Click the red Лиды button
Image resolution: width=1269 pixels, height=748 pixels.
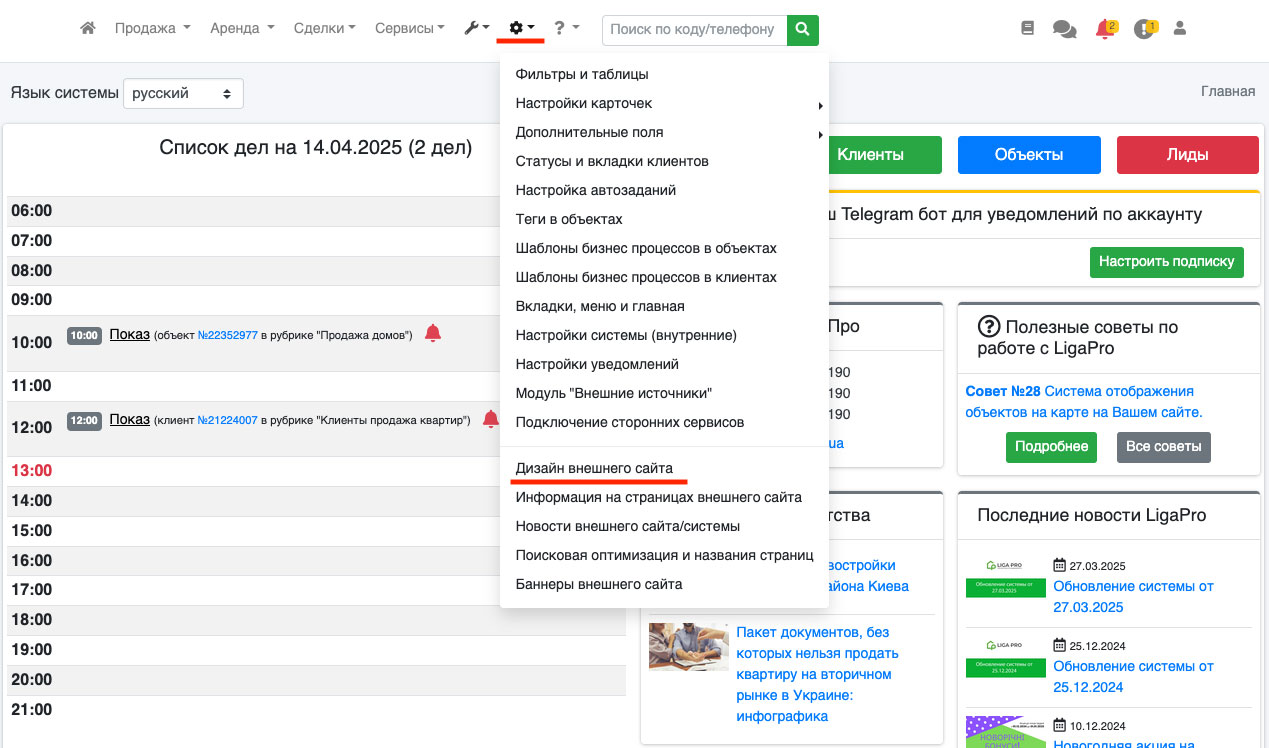pyautogui.click(x=1187, y=155)
